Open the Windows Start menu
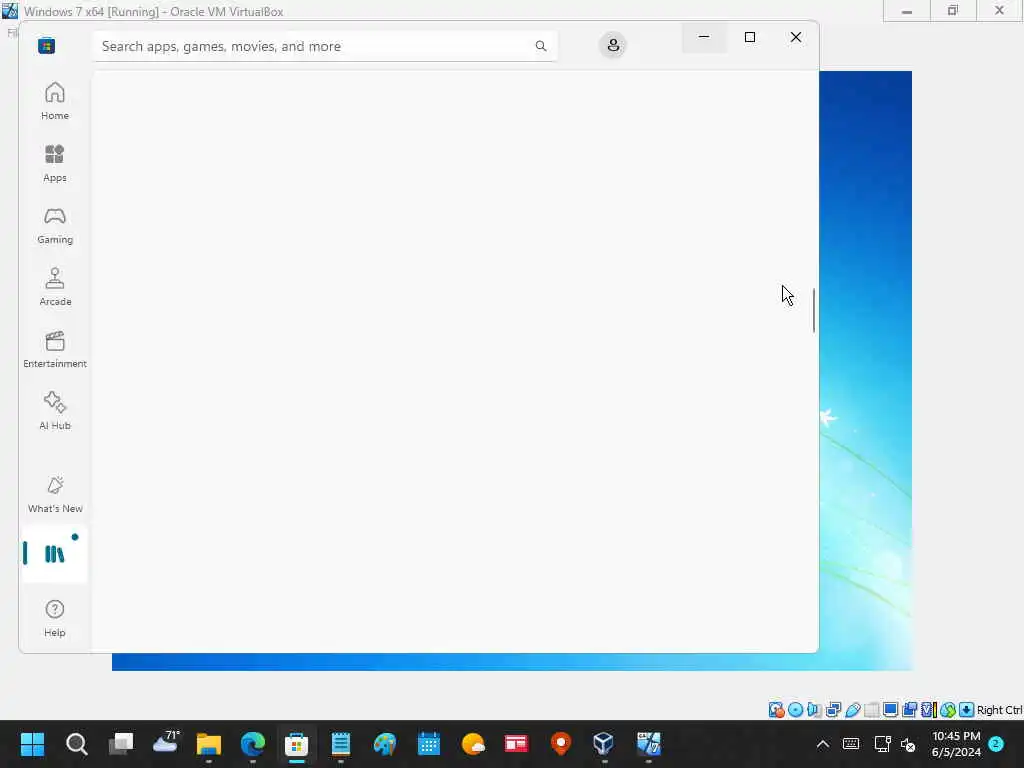The height and width of the screenshot is (768, 1024). tap(32, 744)
